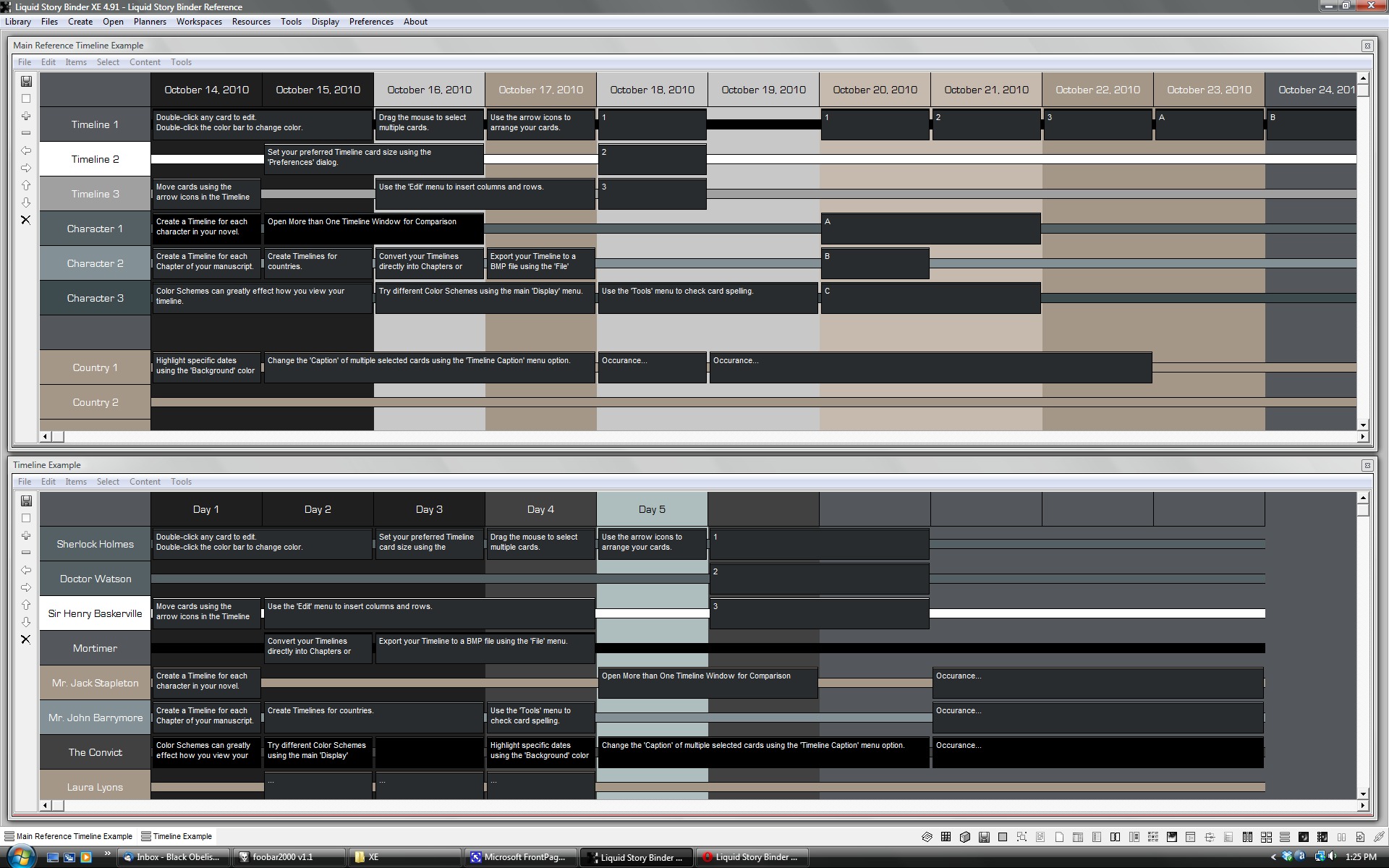
Task: Open the Planners menu
Action: 150,22
